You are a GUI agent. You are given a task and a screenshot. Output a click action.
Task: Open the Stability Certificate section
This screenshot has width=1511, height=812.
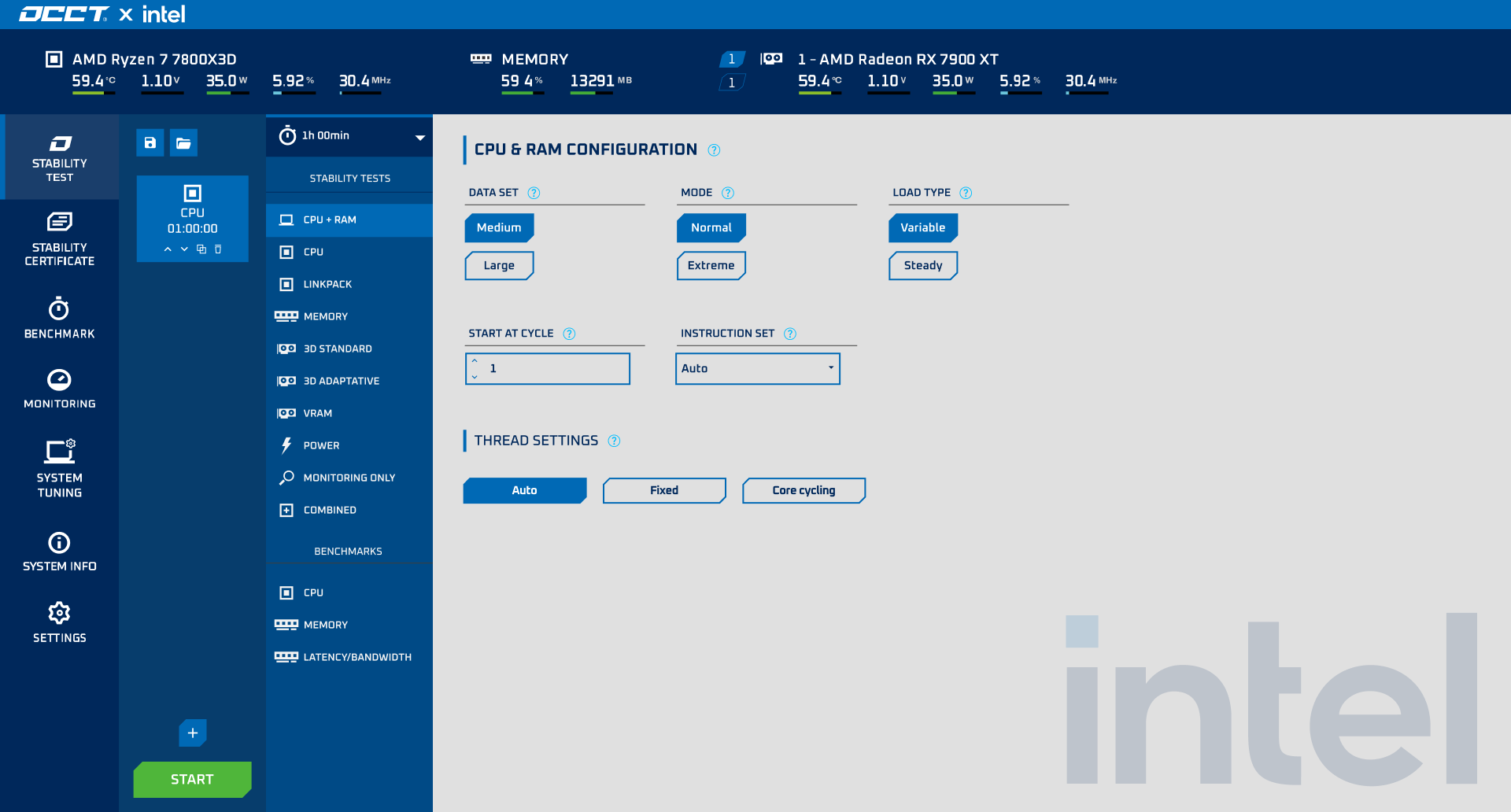point(60,239)
